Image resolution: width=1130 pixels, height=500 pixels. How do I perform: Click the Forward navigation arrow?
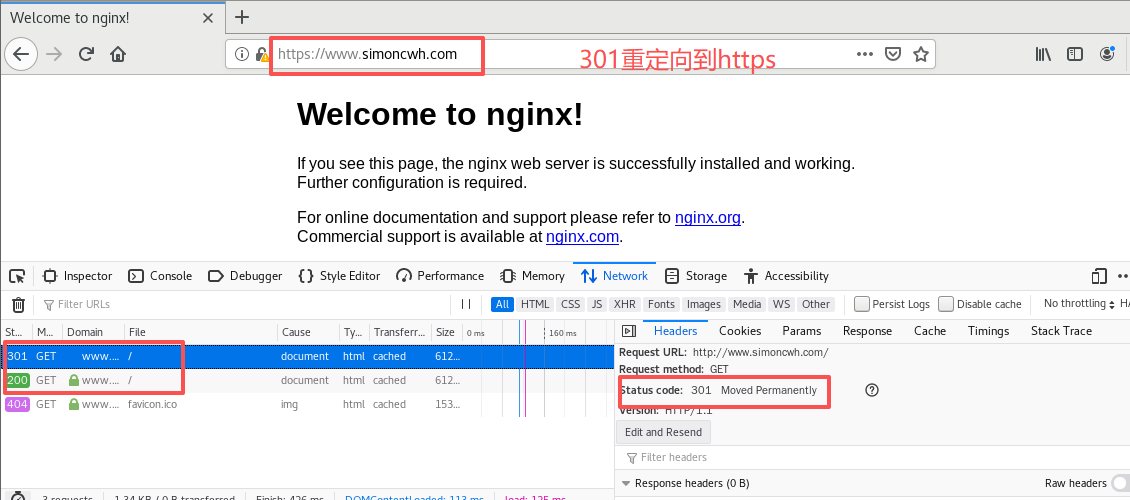pos(54,54)
